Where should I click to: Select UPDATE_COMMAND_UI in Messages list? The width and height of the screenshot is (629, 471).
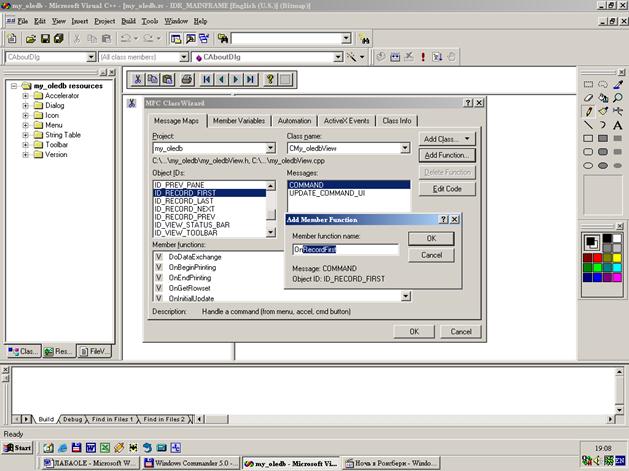pyautogui.click(x=349, y=193)
